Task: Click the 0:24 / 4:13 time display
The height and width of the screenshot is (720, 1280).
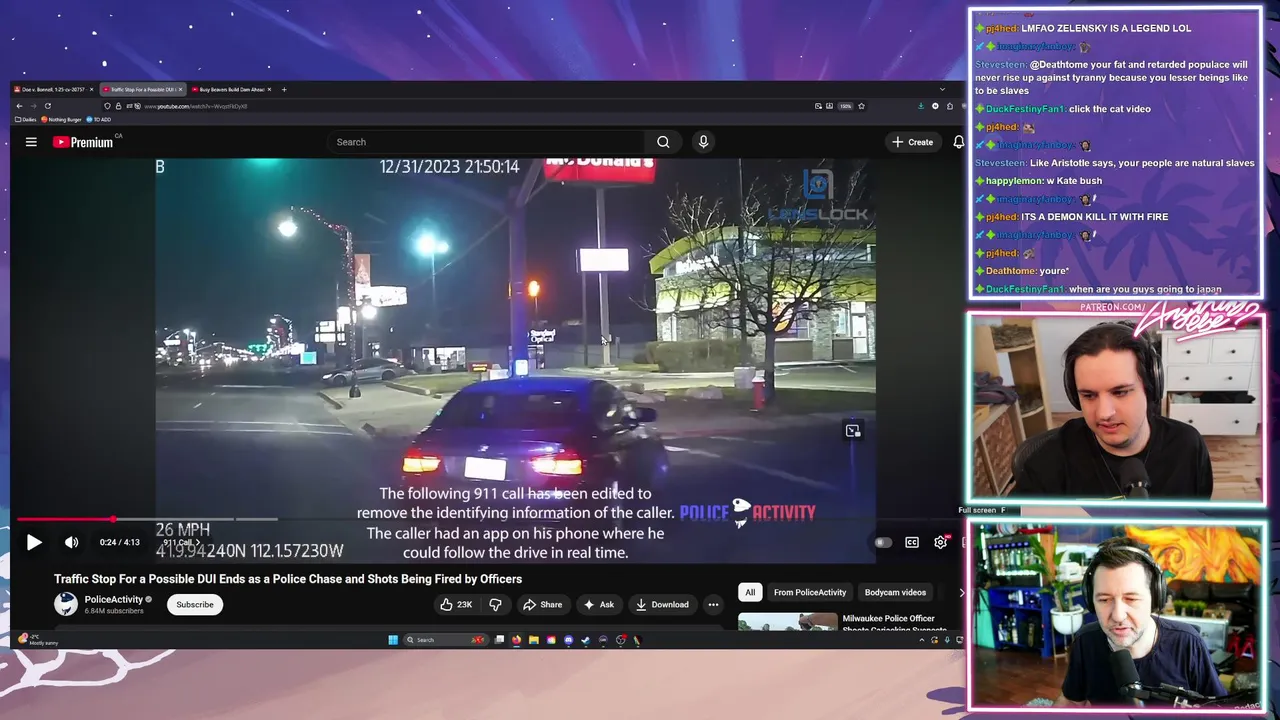Action: point(120,542)
